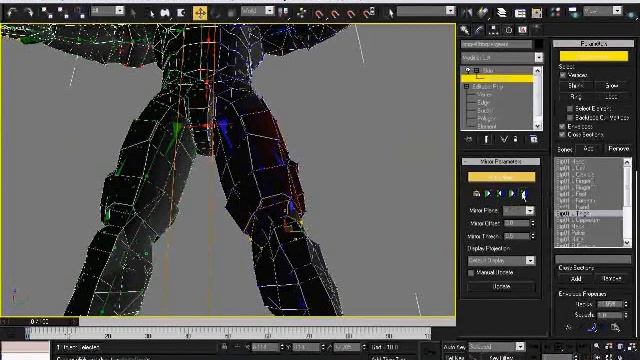Click Configure Modifier Sets icon

[x=533, y=139]
